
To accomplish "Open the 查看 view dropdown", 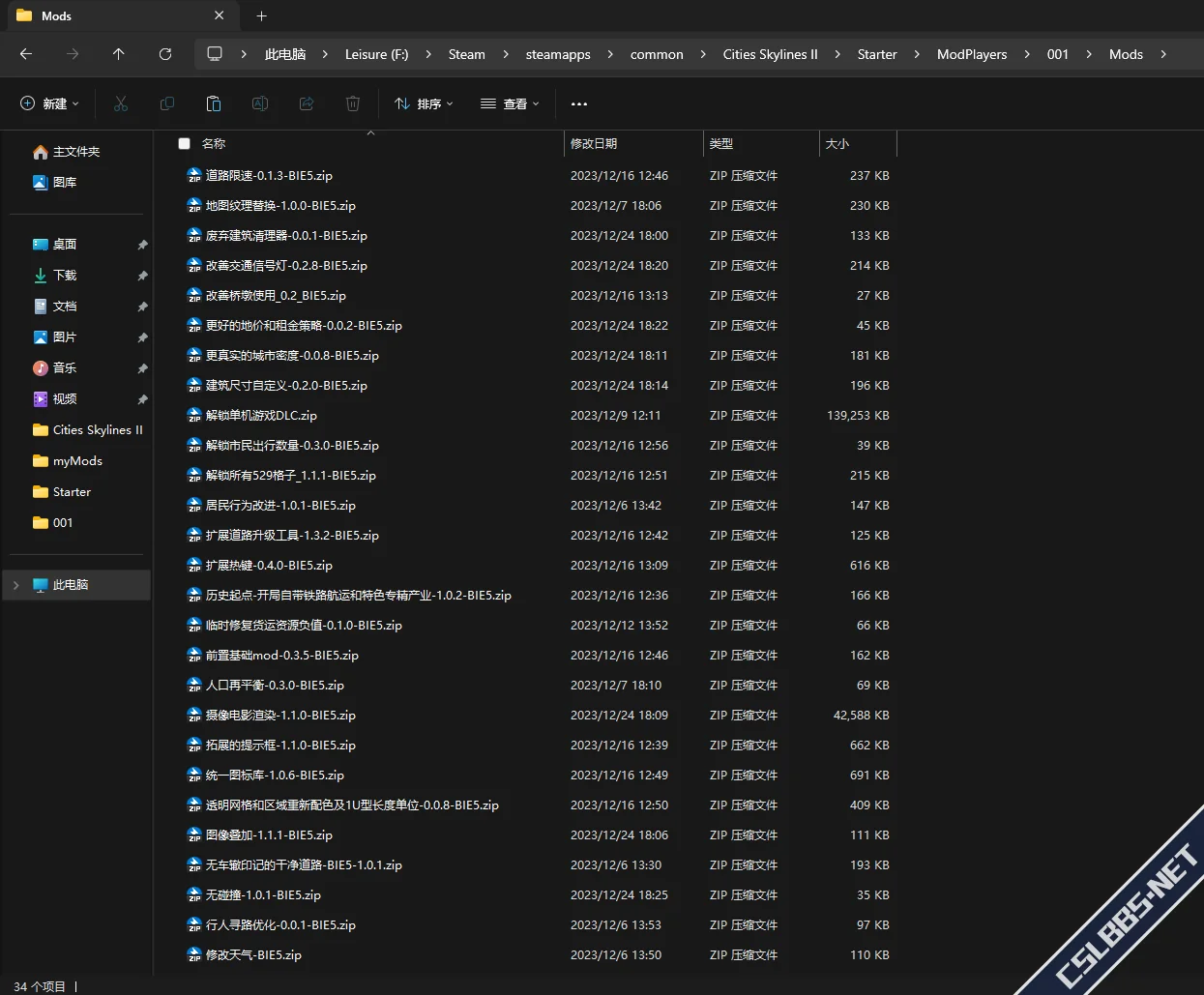I will [510, 103].
